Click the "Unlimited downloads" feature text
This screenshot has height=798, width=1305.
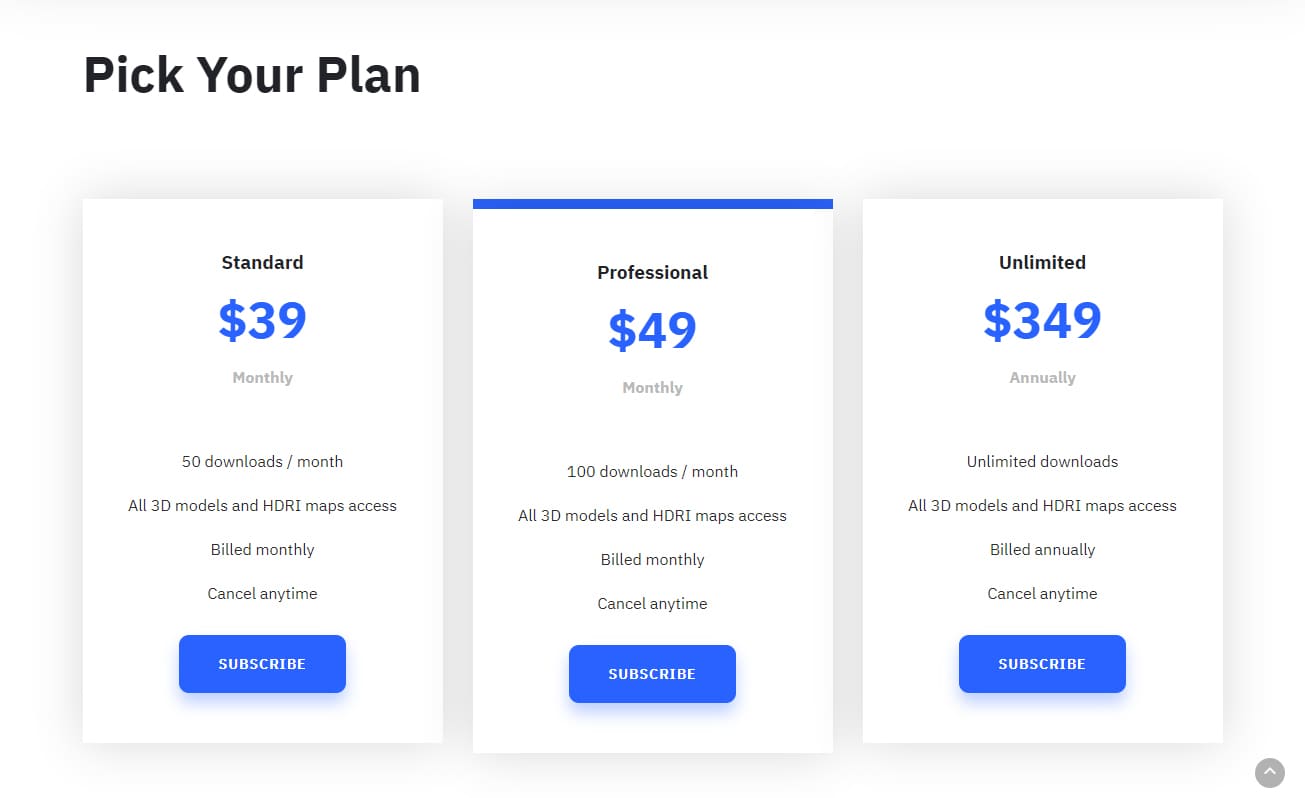[1042, 462]
